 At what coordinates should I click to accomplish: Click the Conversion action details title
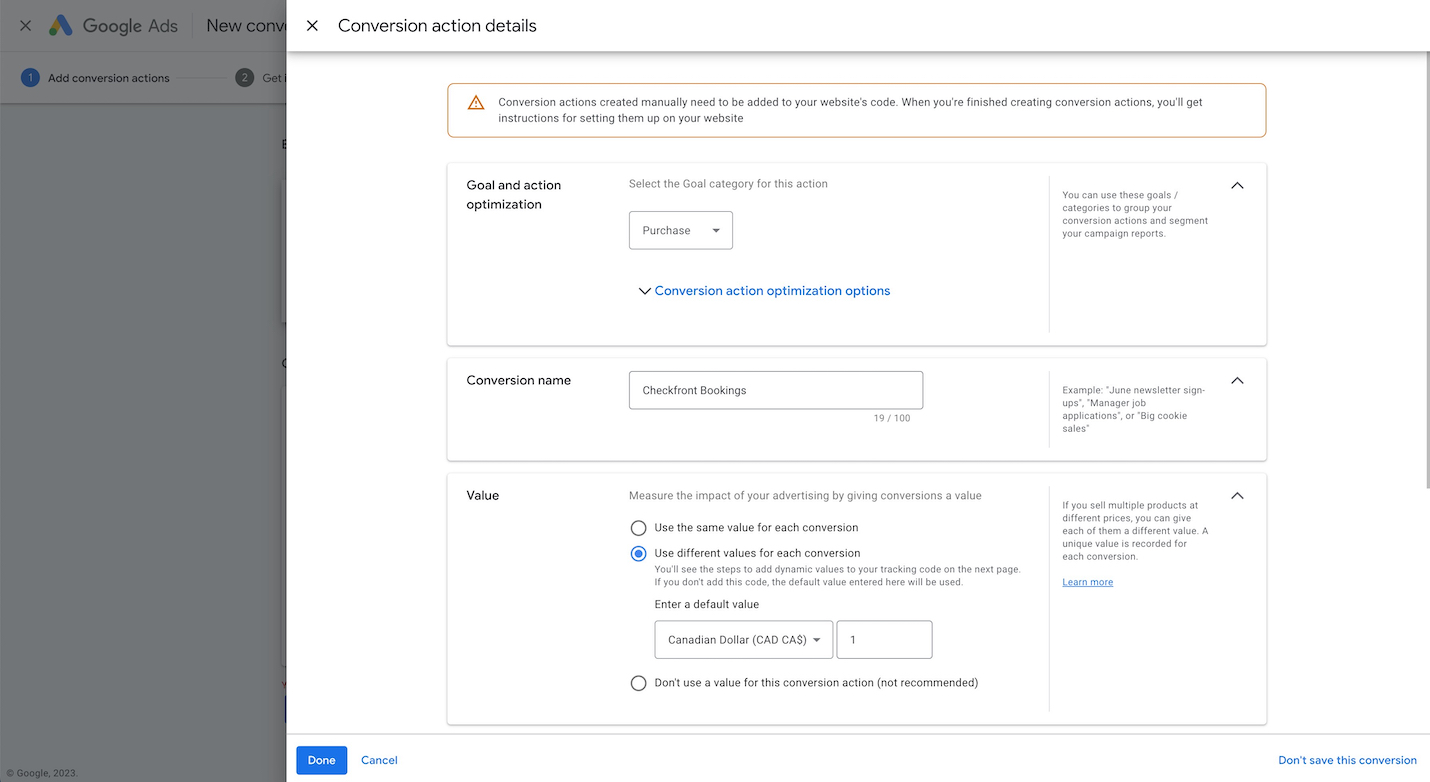click(x=437, y=26)
